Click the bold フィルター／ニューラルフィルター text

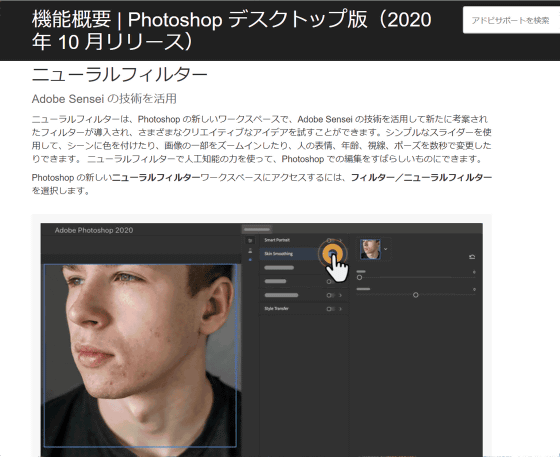(x=421, y=177)
